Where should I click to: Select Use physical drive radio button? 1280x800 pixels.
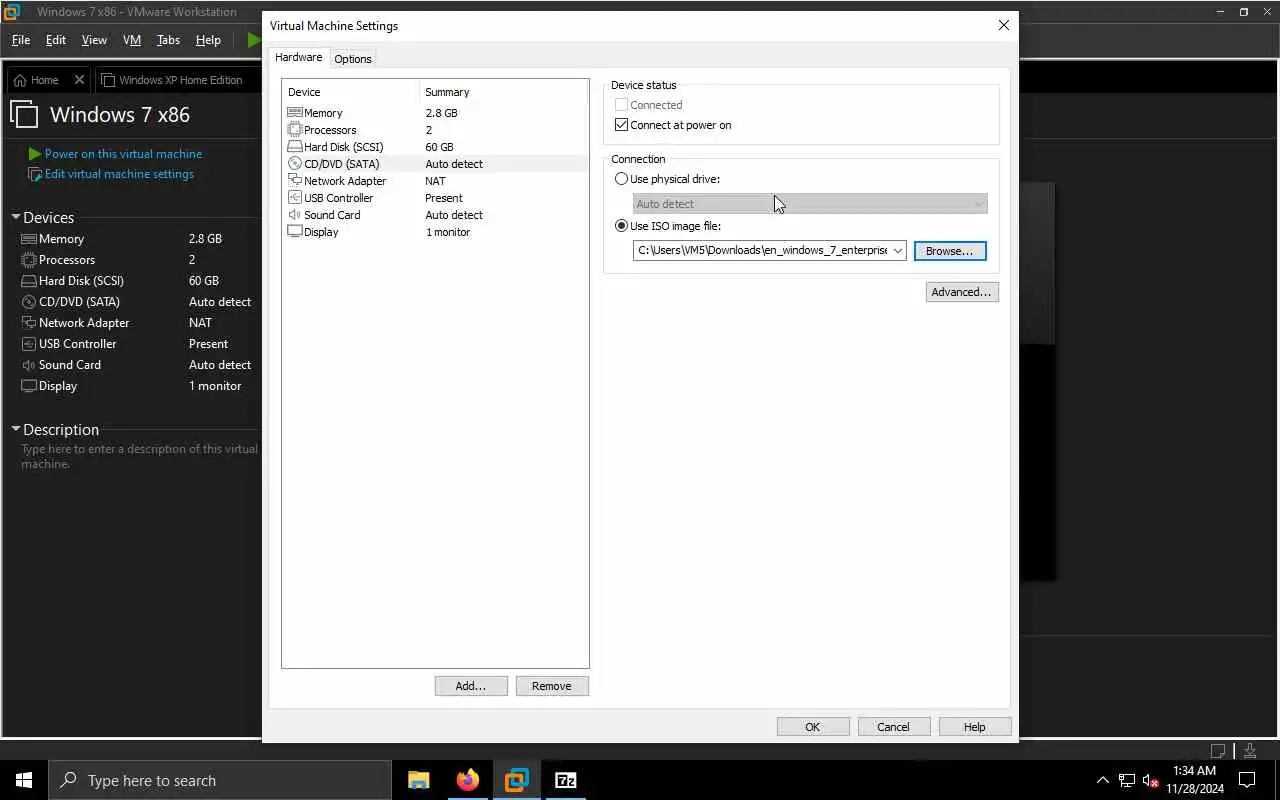coord(622,179)
